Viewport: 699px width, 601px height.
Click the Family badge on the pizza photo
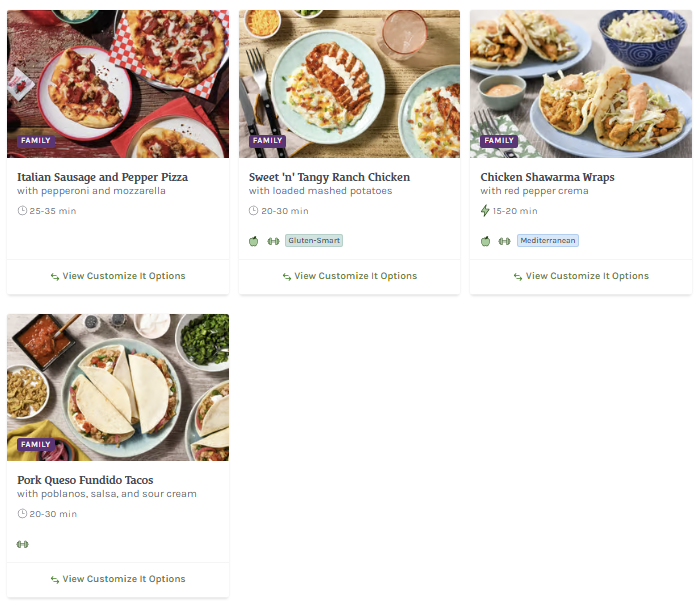tap(35, 141)
